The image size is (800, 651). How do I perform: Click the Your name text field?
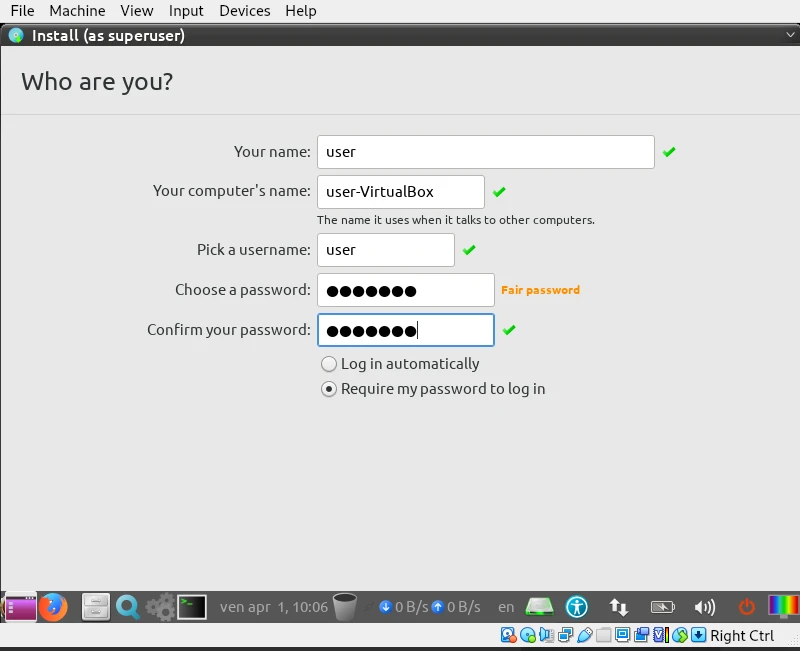pyautogui.click(x=485, y=152)
